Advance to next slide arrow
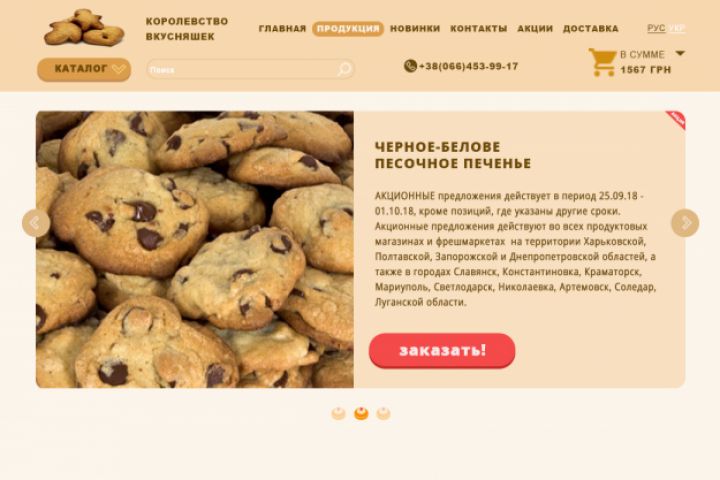The width and height of the screenshot is (720, 480). click(685, 223)
